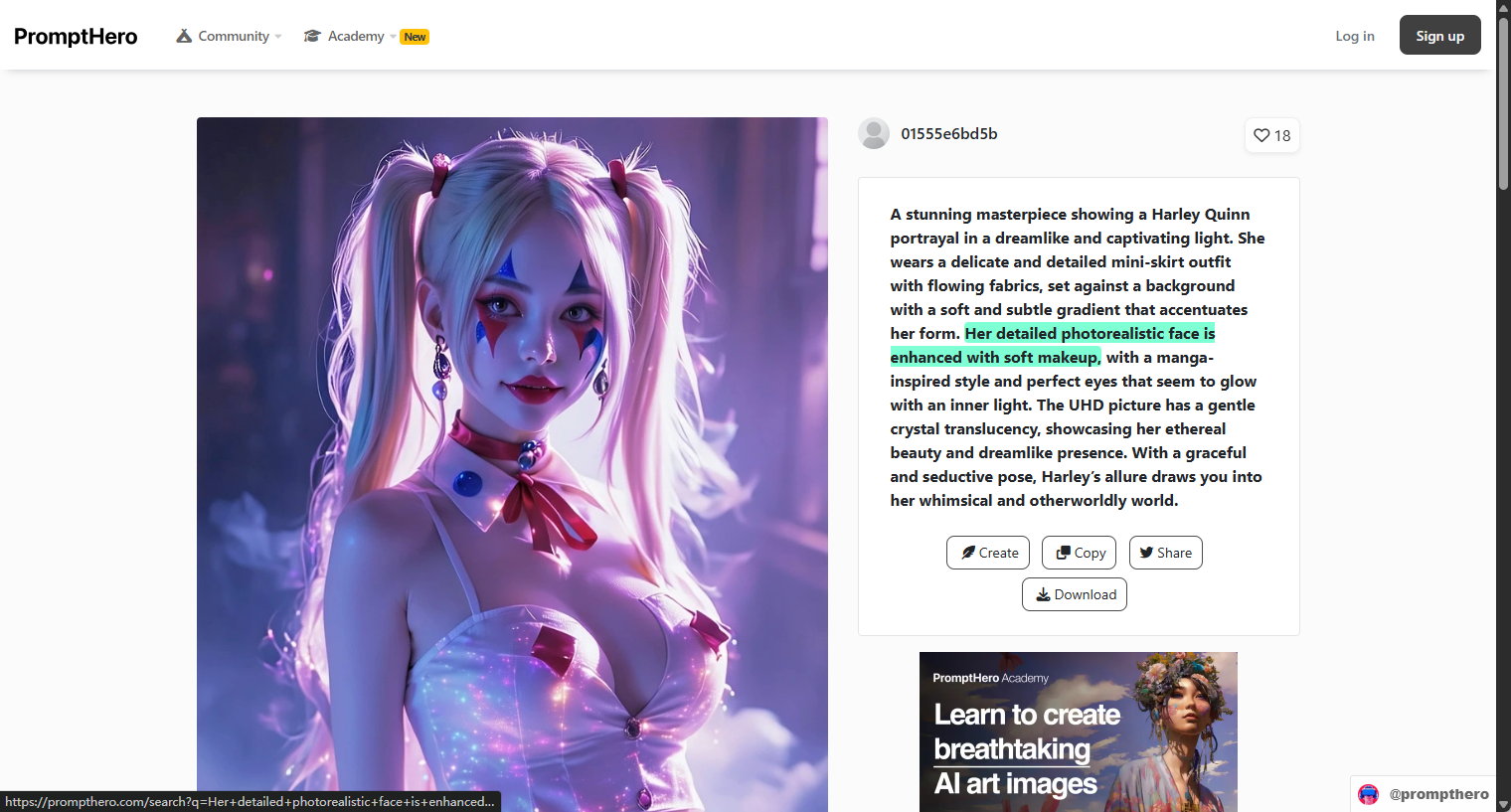The width and height of the screenshot is (1511, 812).
Task: Click the yellow New badge
Action: tap(415, 37)
